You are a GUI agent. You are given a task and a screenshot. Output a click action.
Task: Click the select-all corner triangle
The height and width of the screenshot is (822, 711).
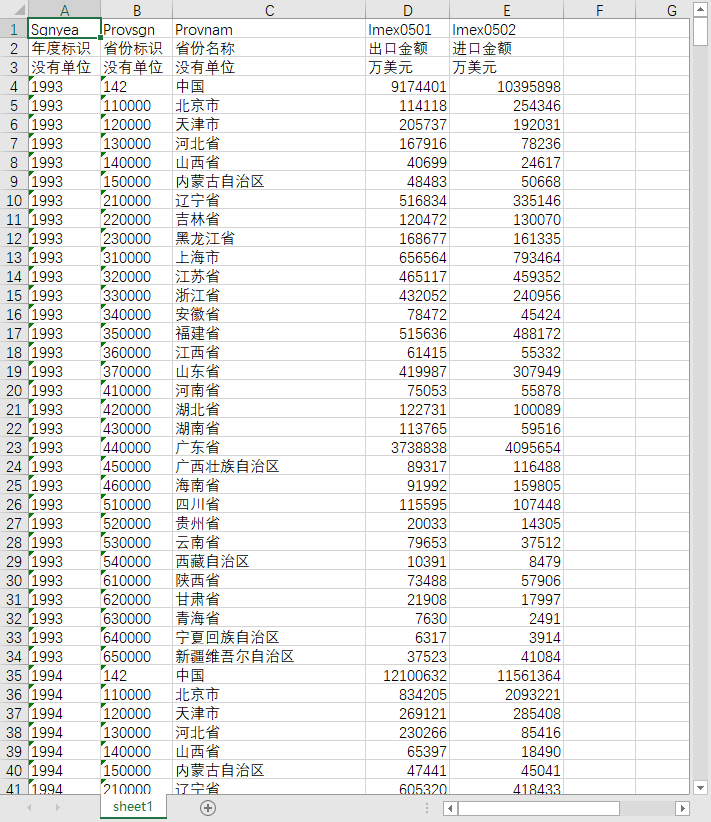coord(19,10)
